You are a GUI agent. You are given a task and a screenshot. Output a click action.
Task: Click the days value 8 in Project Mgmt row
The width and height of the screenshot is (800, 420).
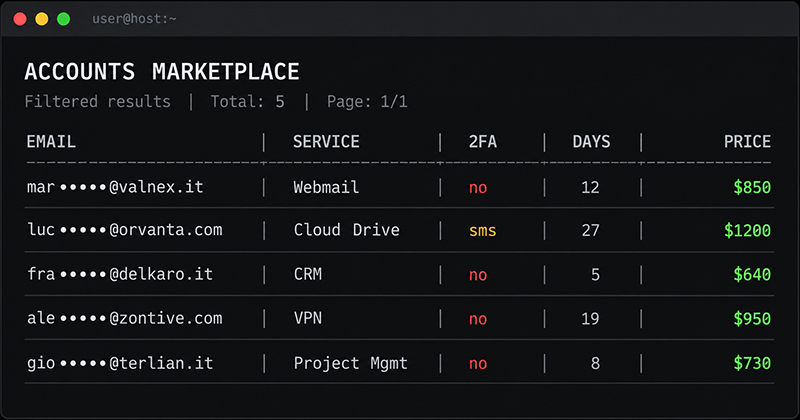tap(595, 363)
